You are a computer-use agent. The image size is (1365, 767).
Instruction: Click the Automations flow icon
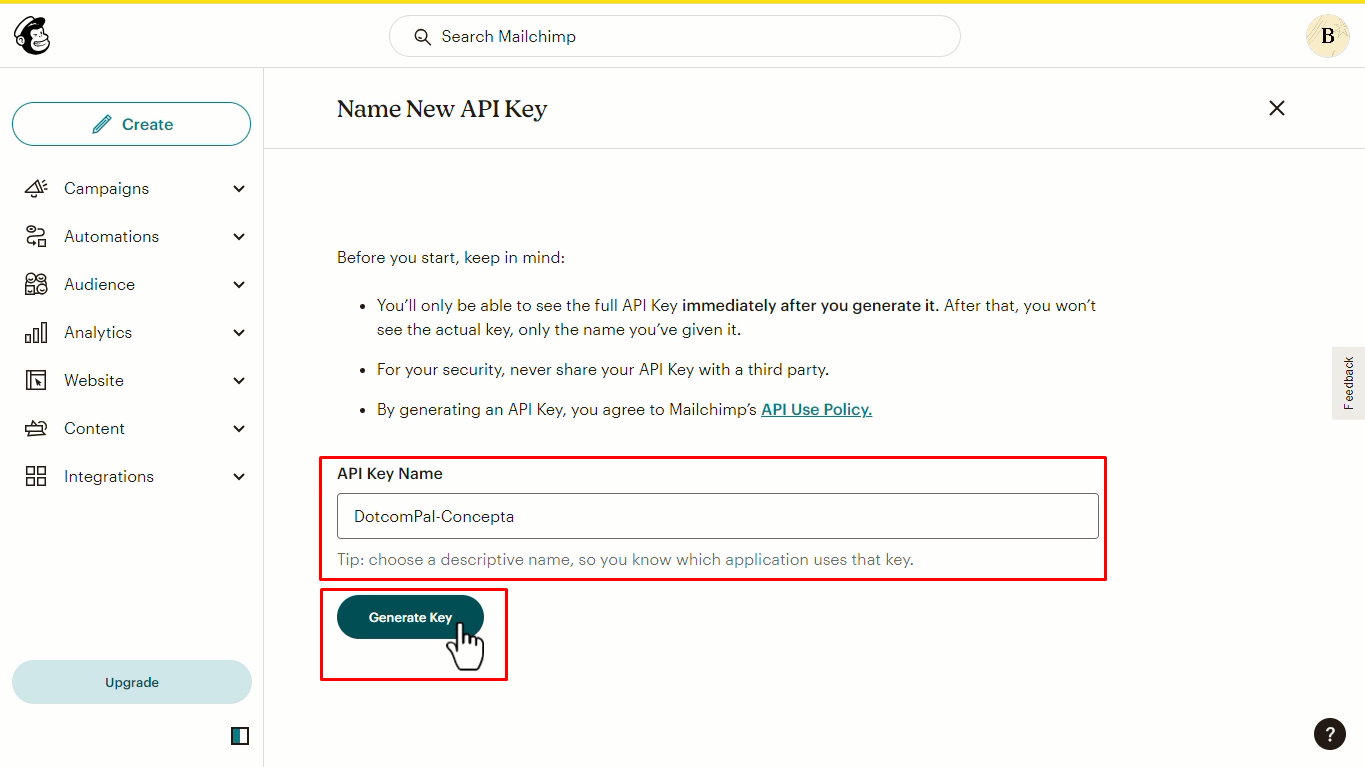36,236
